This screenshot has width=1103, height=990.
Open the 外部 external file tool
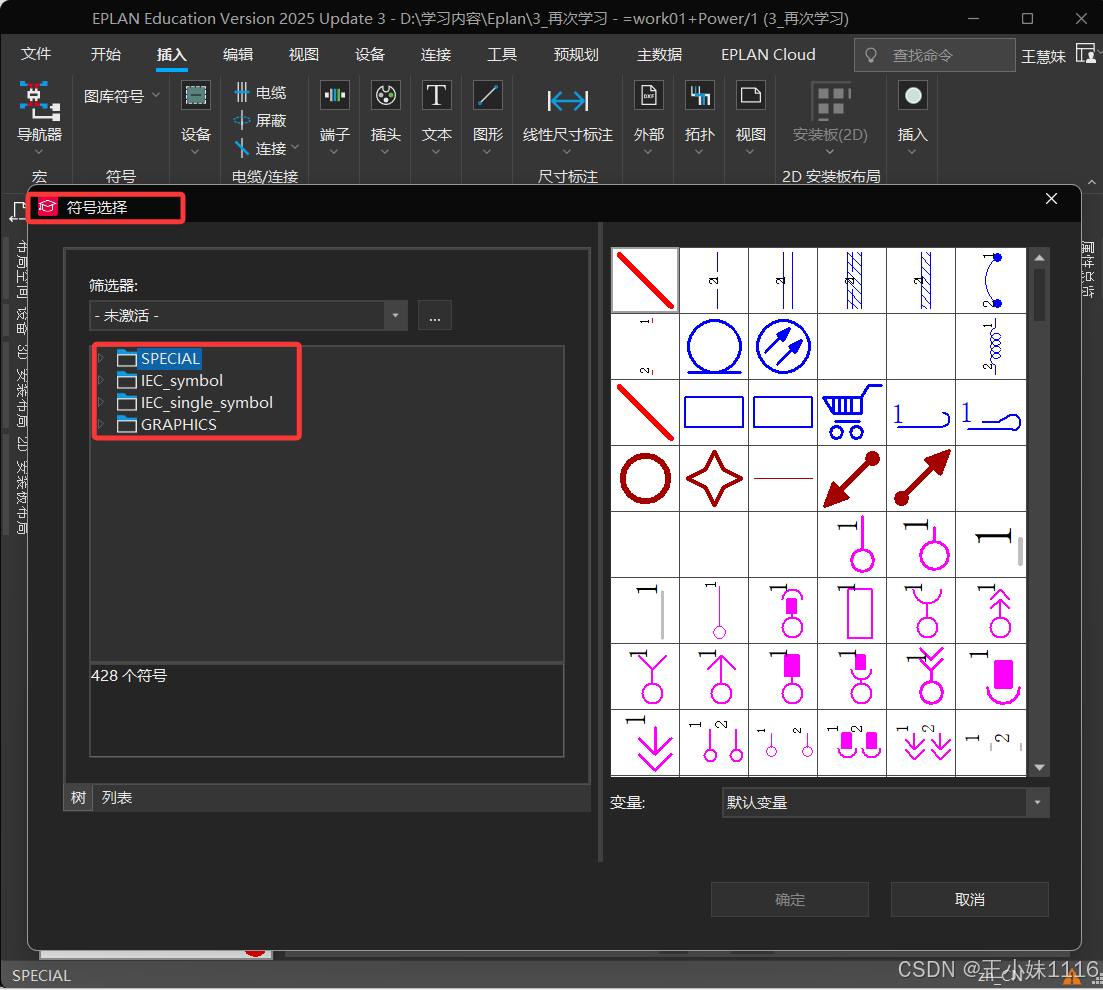(649, 96)
